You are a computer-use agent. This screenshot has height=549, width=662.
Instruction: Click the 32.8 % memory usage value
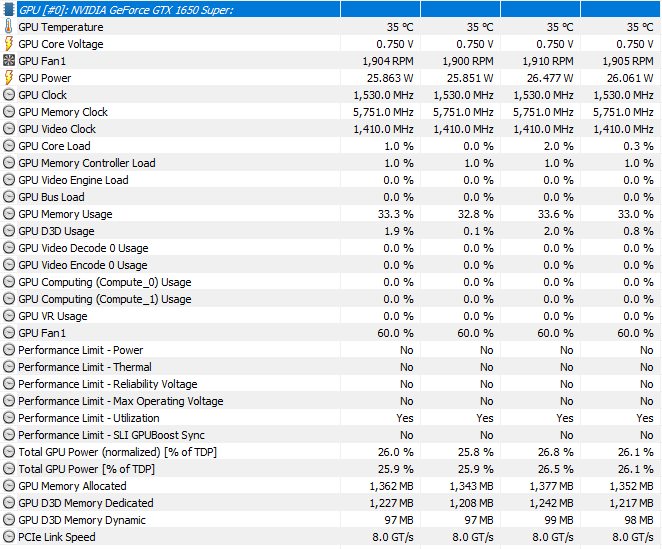(475, 214)
